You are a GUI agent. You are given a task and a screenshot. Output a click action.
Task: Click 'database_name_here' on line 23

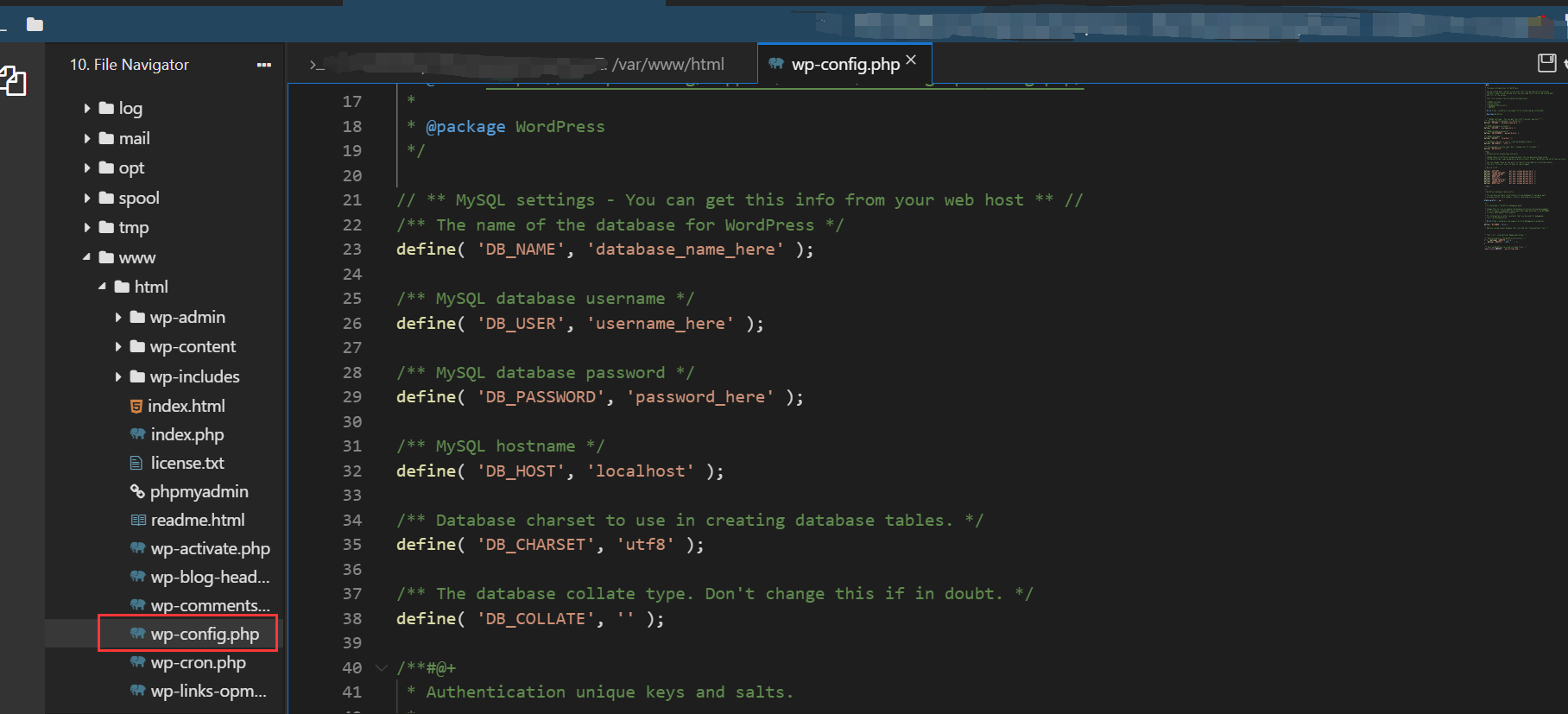tap(685, 250)
